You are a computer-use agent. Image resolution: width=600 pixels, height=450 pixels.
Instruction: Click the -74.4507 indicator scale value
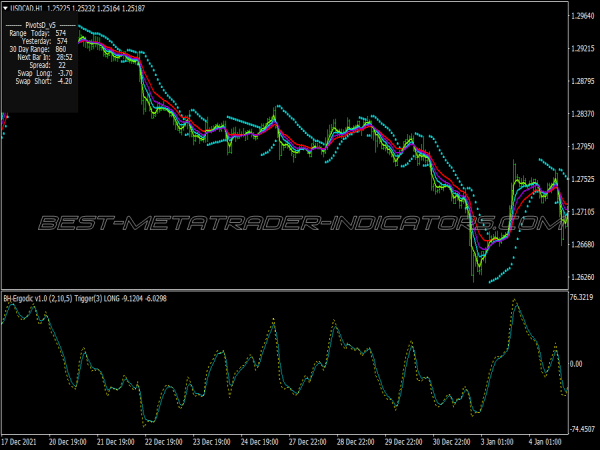582,425
